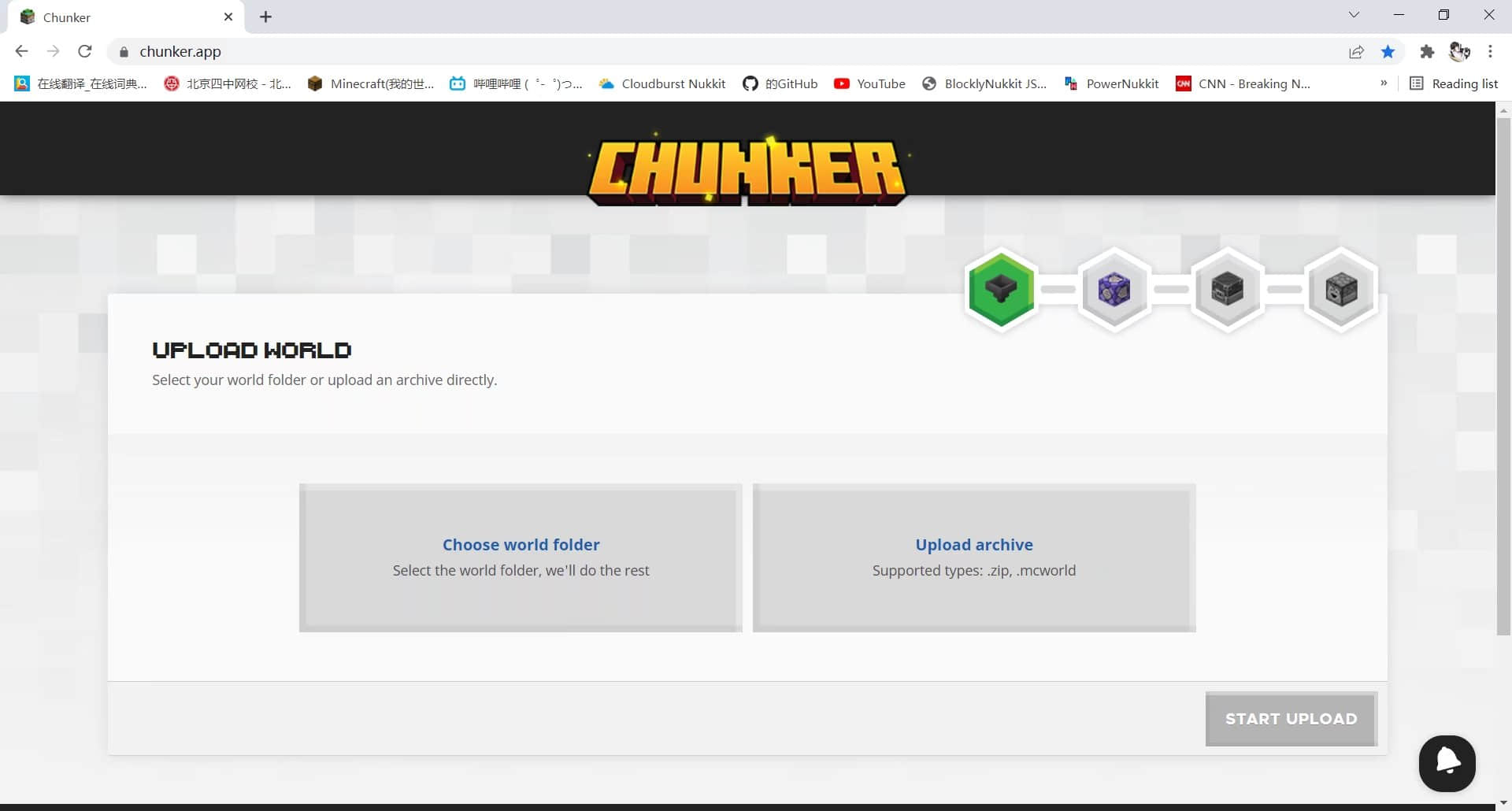
Task: Click the dark furnace third step icon
Action: (x=1228, y=289)
